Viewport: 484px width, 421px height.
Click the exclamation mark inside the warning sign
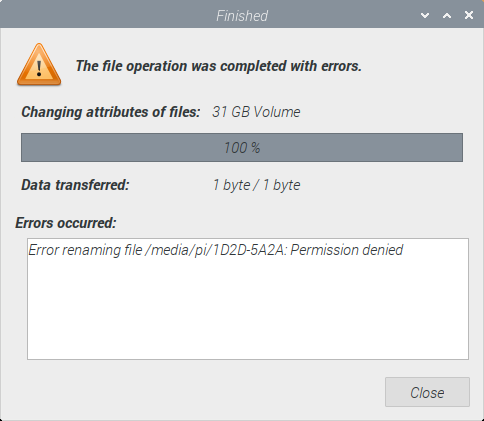(39, 68)
